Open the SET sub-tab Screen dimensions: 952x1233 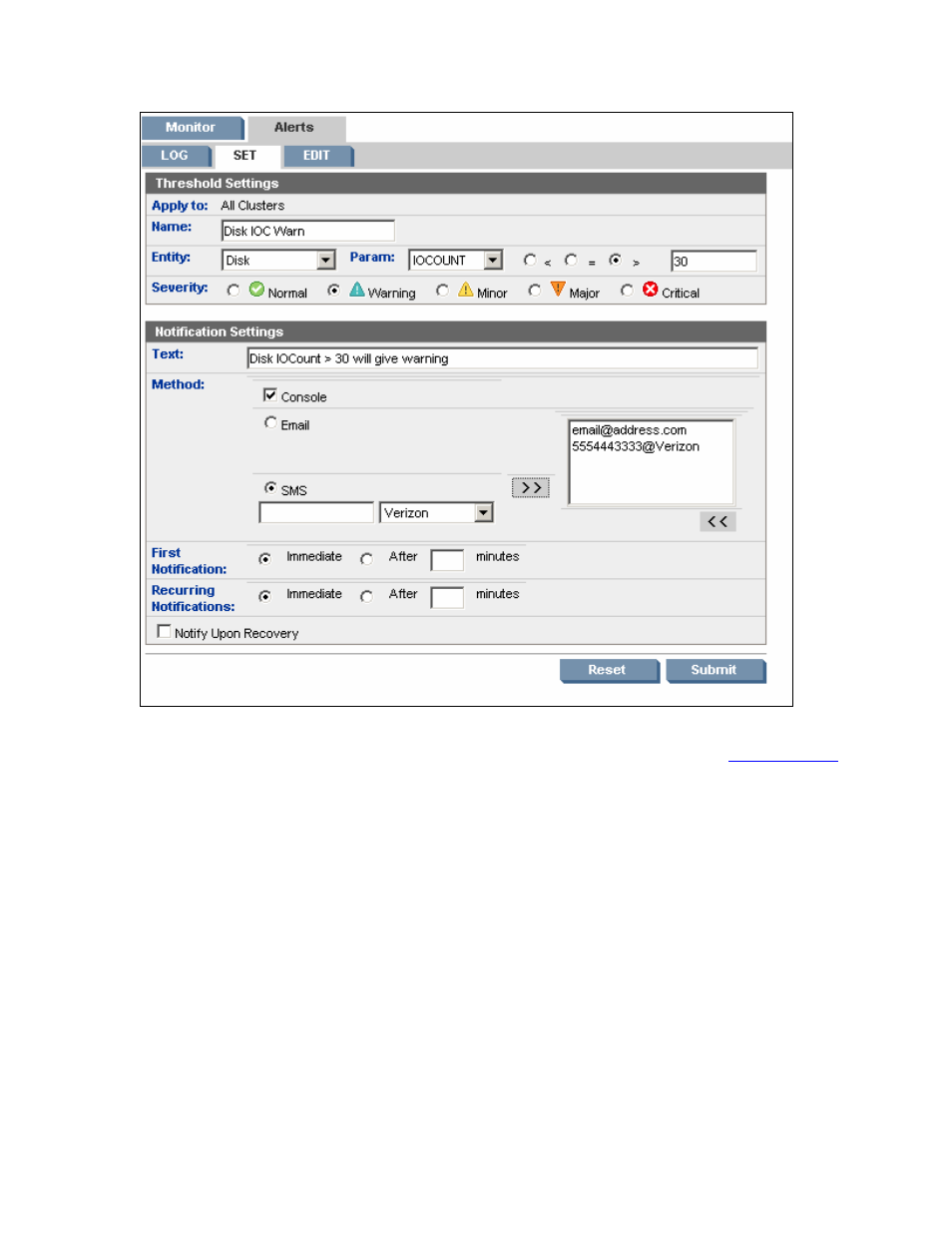point(245,156)
